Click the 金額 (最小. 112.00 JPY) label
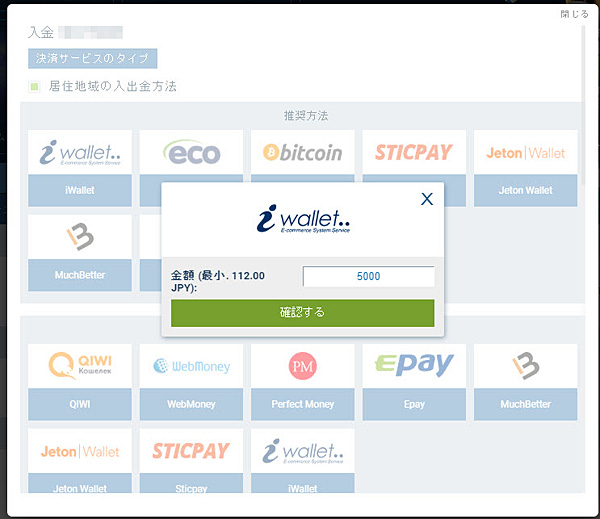The height and width of the screenshot is (519, 600). [218, 281]
